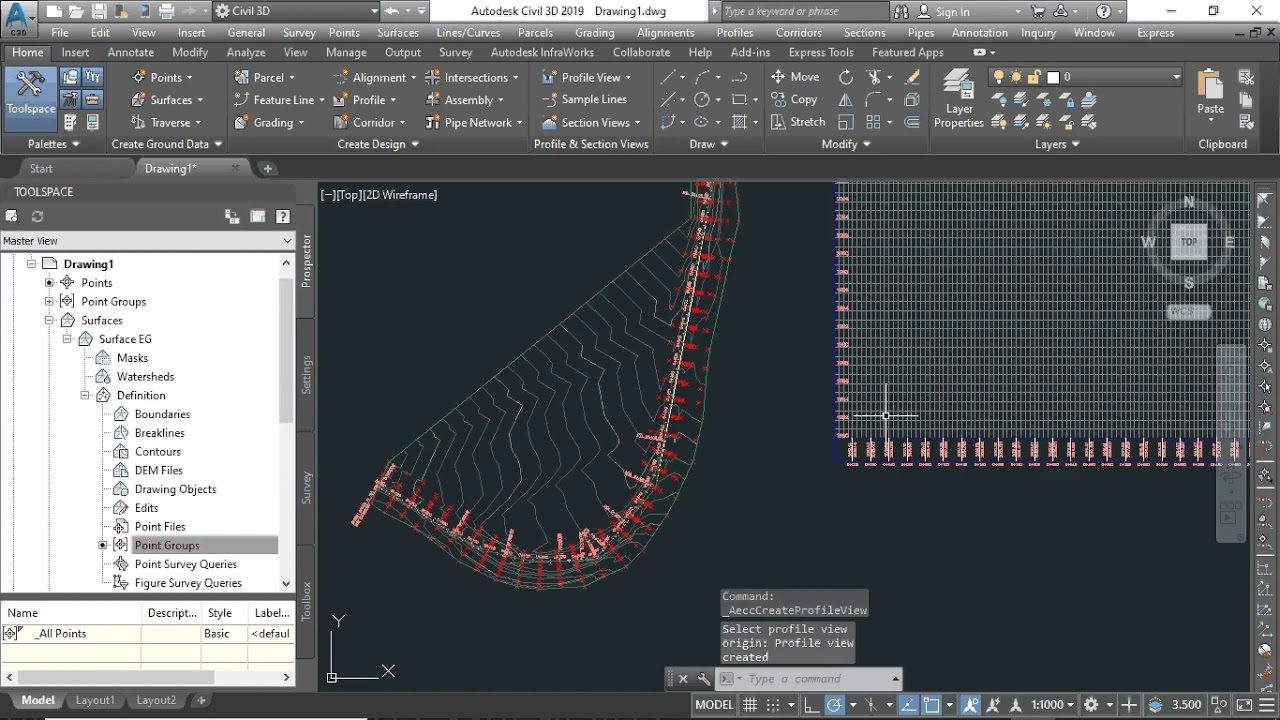Viewport: 1280px width, 720px height.
Task: Open the Settings side tab of Toolspace
Action: (x=307, y=374)
